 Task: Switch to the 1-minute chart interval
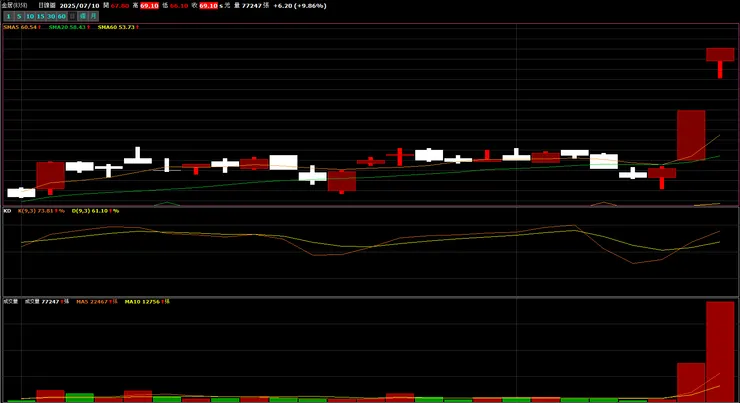8,17
